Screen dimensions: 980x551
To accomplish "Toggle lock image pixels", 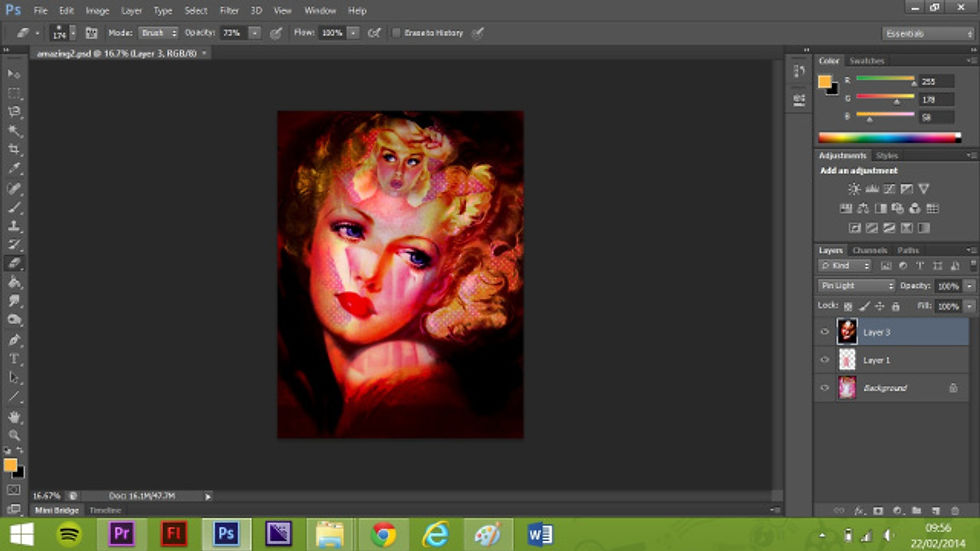I will [864, 306].
